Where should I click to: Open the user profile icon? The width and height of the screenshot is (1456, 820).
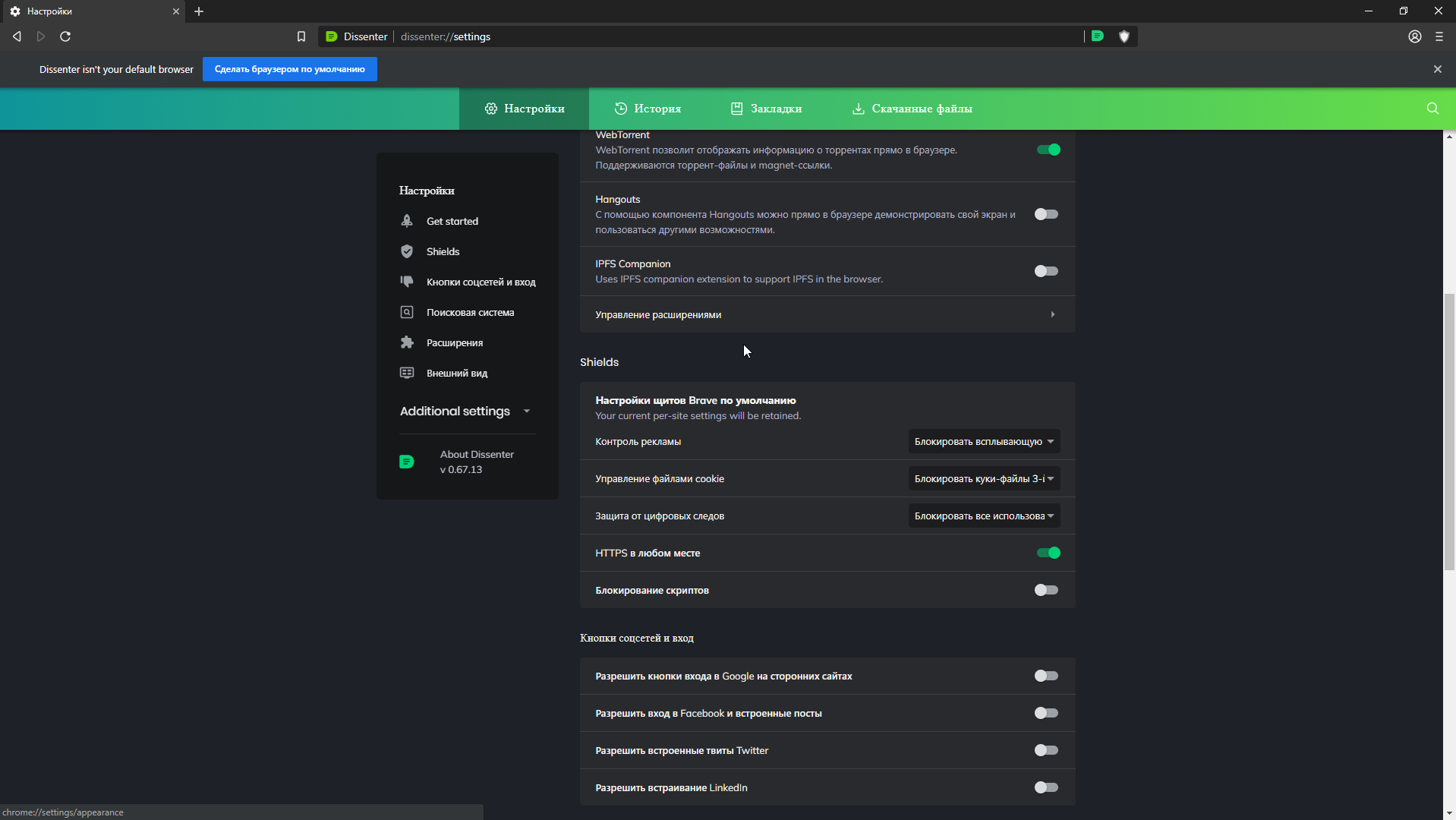tap(1415, 36)
